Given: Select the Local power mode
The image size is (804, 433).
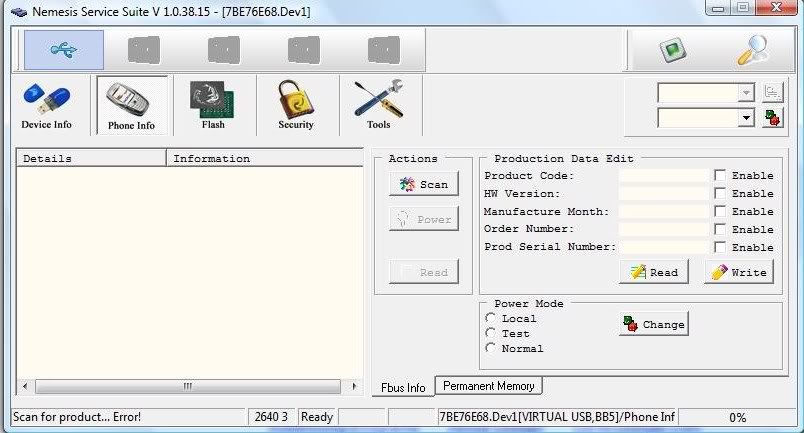Looking at the screenshot, I should [491, 319].
